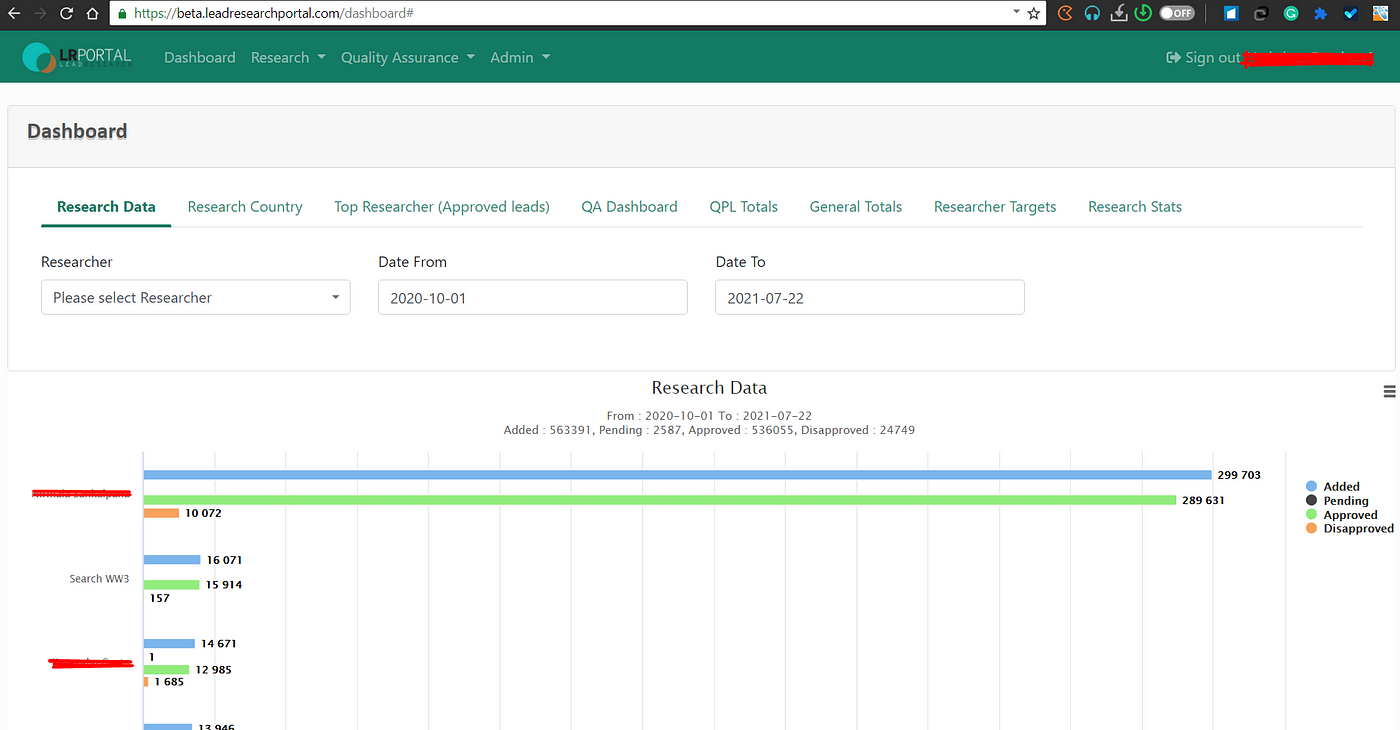Bookmark the page with the star icon
The image size is (1400, 730).
point(1034,13)
